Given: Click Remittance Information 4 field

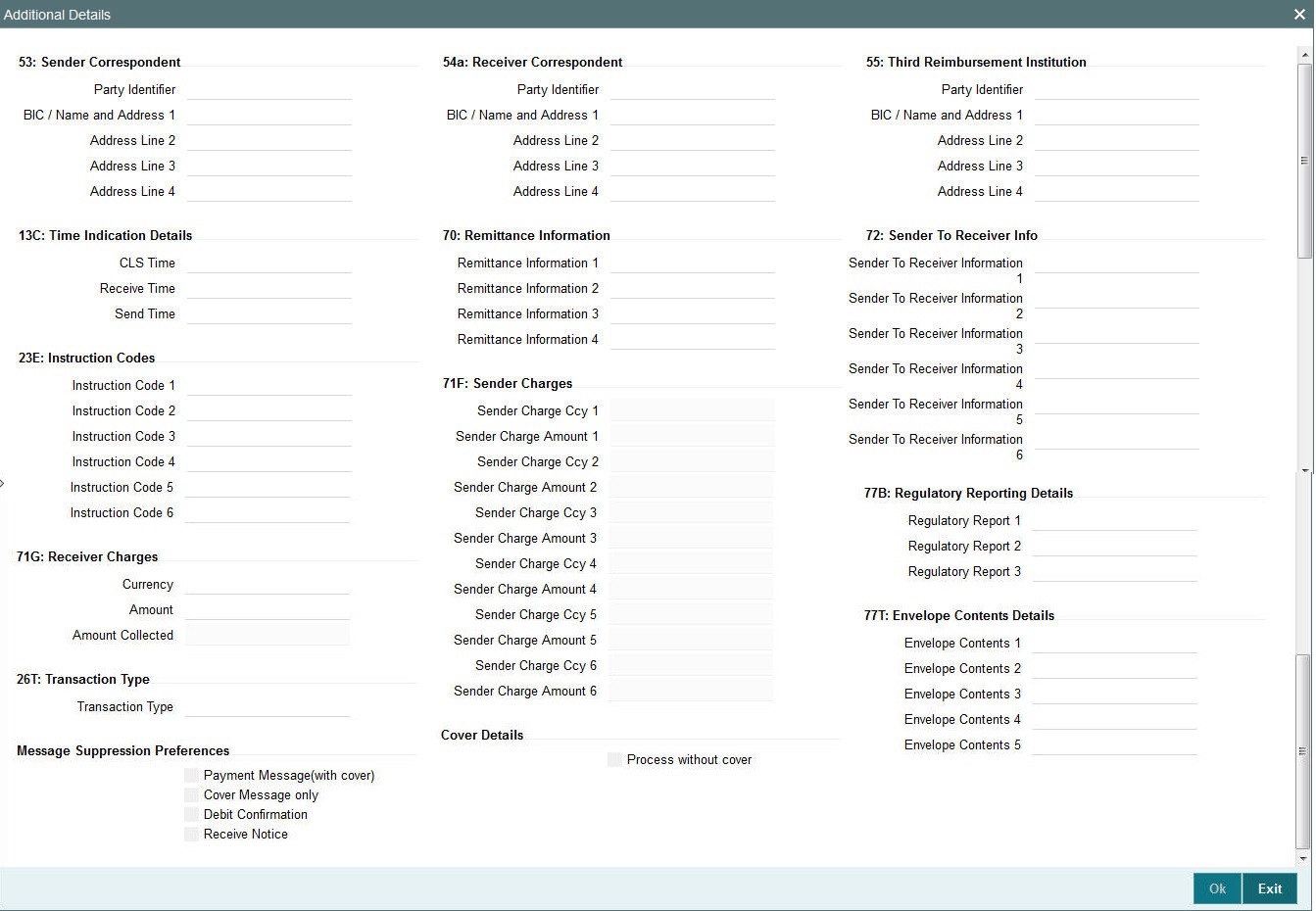Looking at the screenshot, I should pos(693,339).
